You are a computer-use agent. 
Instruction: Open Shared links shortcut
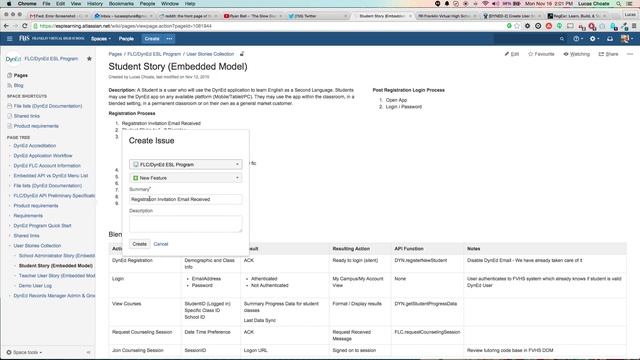pyautogui.click(x=27, y=116)
